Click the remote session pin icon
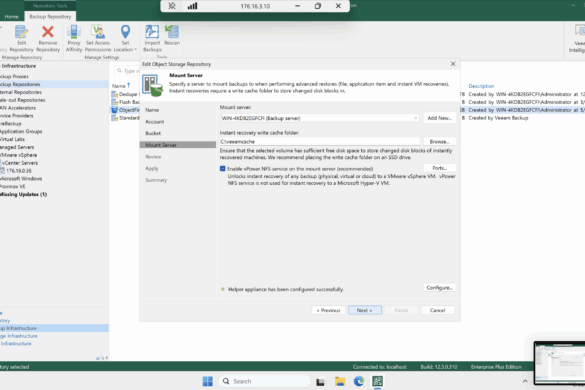The width and height of the screenshot is (585, 390). click(172, 6)
